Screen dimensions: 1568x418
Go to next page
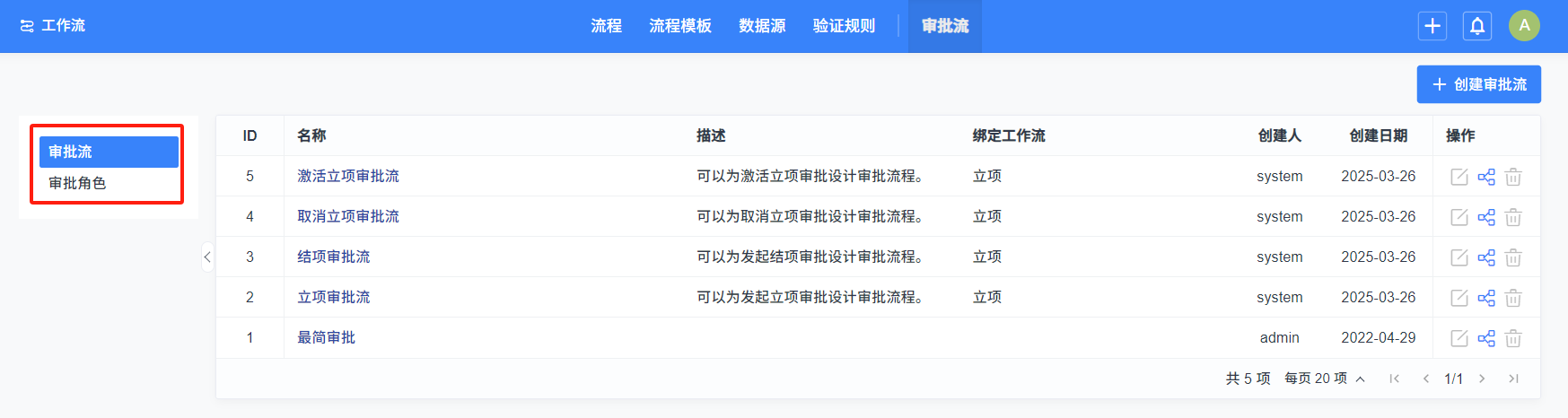click(x=1482, y=379)
